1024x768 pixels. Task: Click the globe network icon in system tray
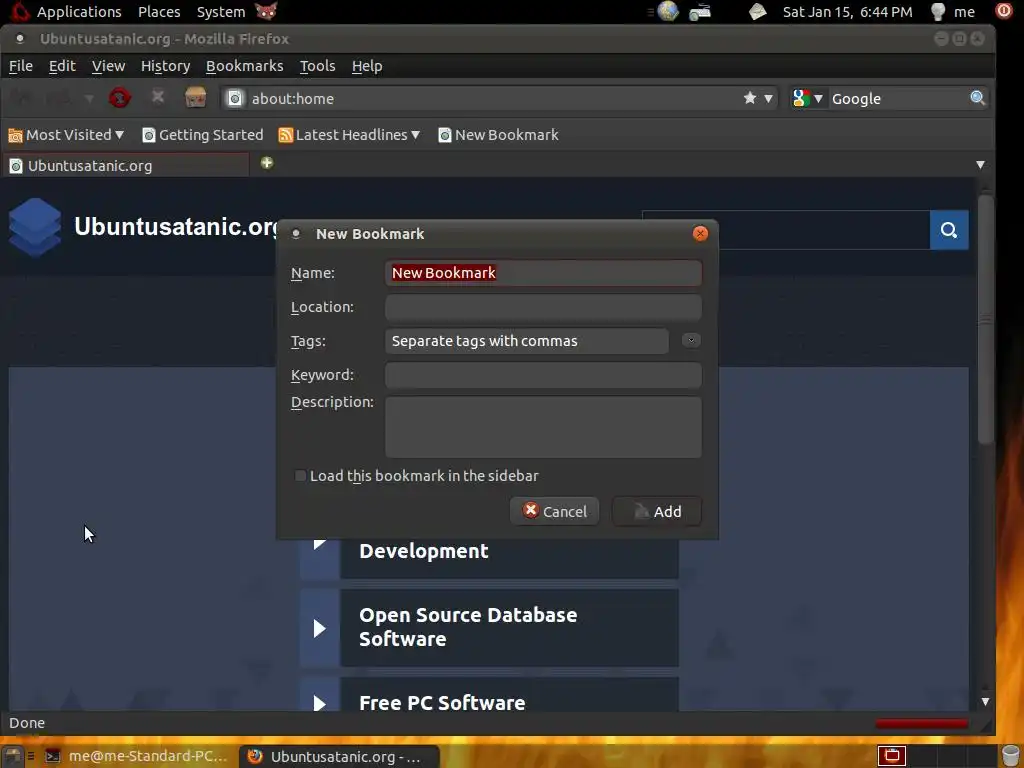coord(667,11)
